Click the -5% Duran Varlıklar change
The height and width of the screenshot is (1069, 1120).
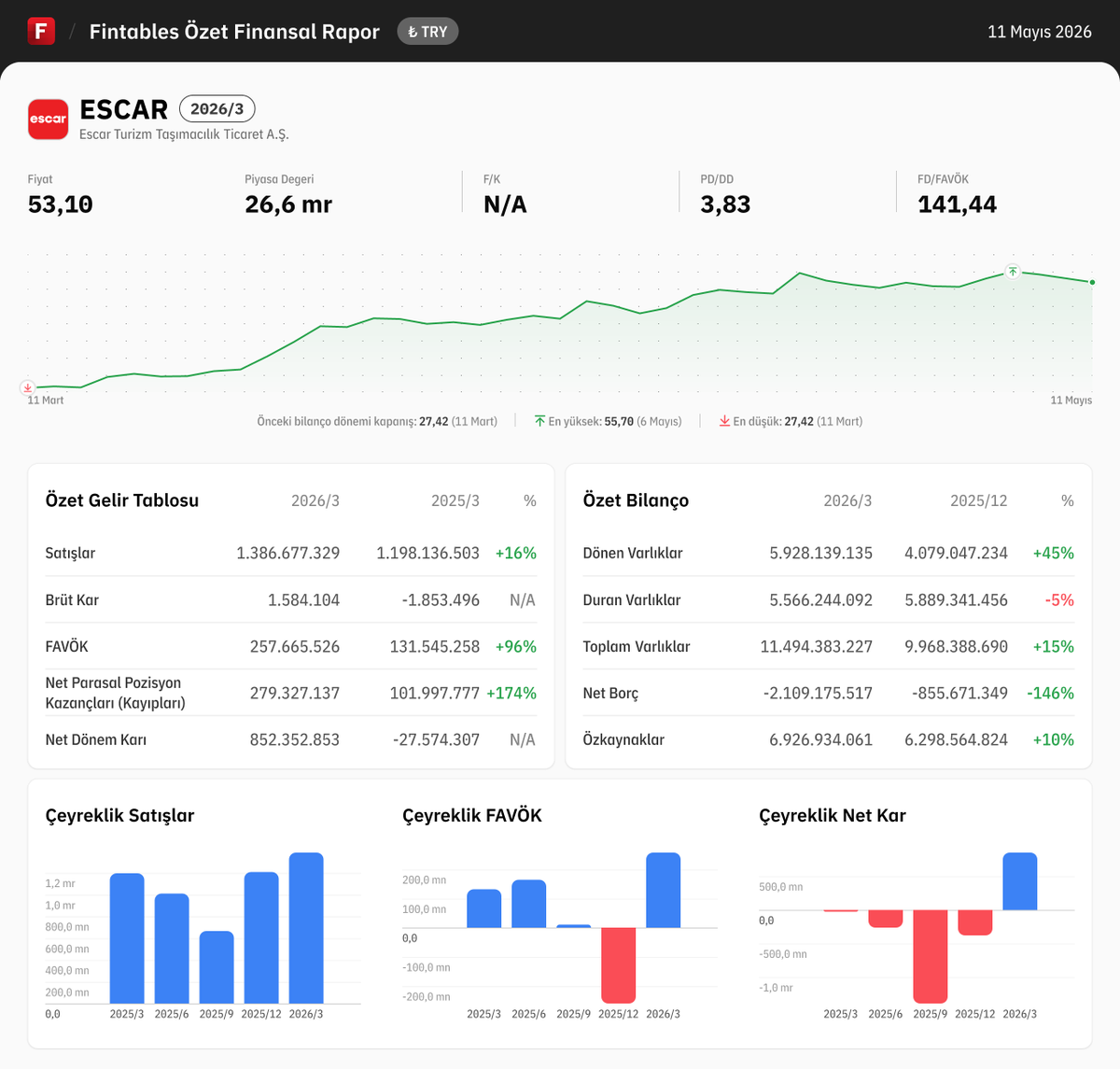click(x=1059, y=599)
